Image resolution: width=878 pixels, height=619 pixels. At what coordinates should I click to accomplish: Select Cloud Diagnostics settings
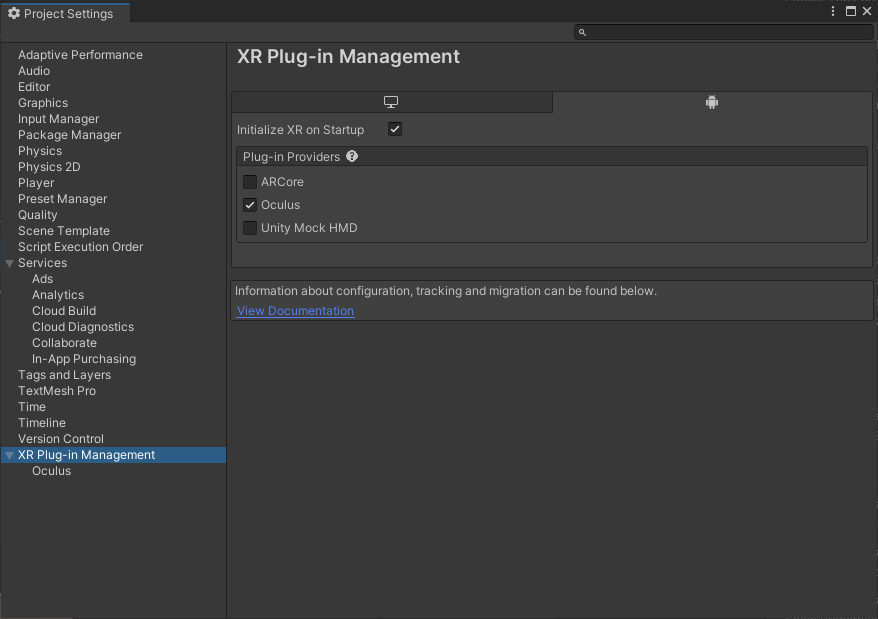point(83,327)
